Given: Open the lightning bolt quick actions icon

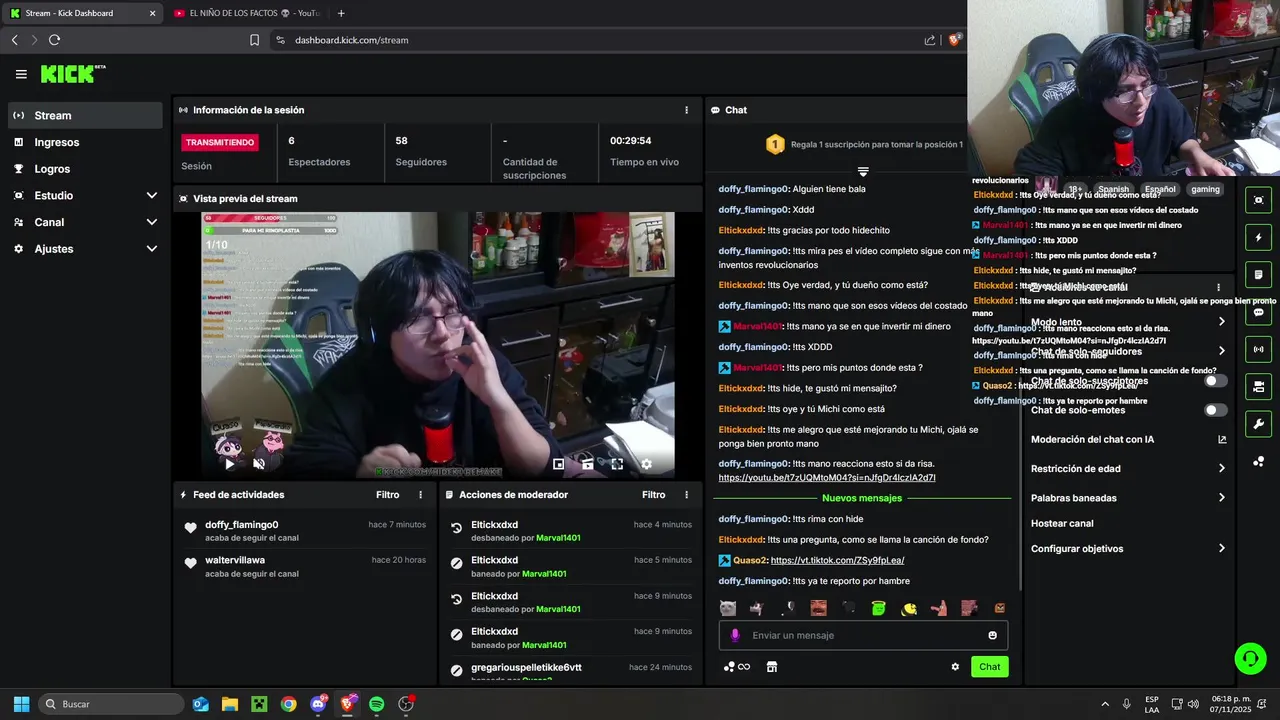Looking at the screenshot, I should pyautogui.click(x=1258, y=237).
